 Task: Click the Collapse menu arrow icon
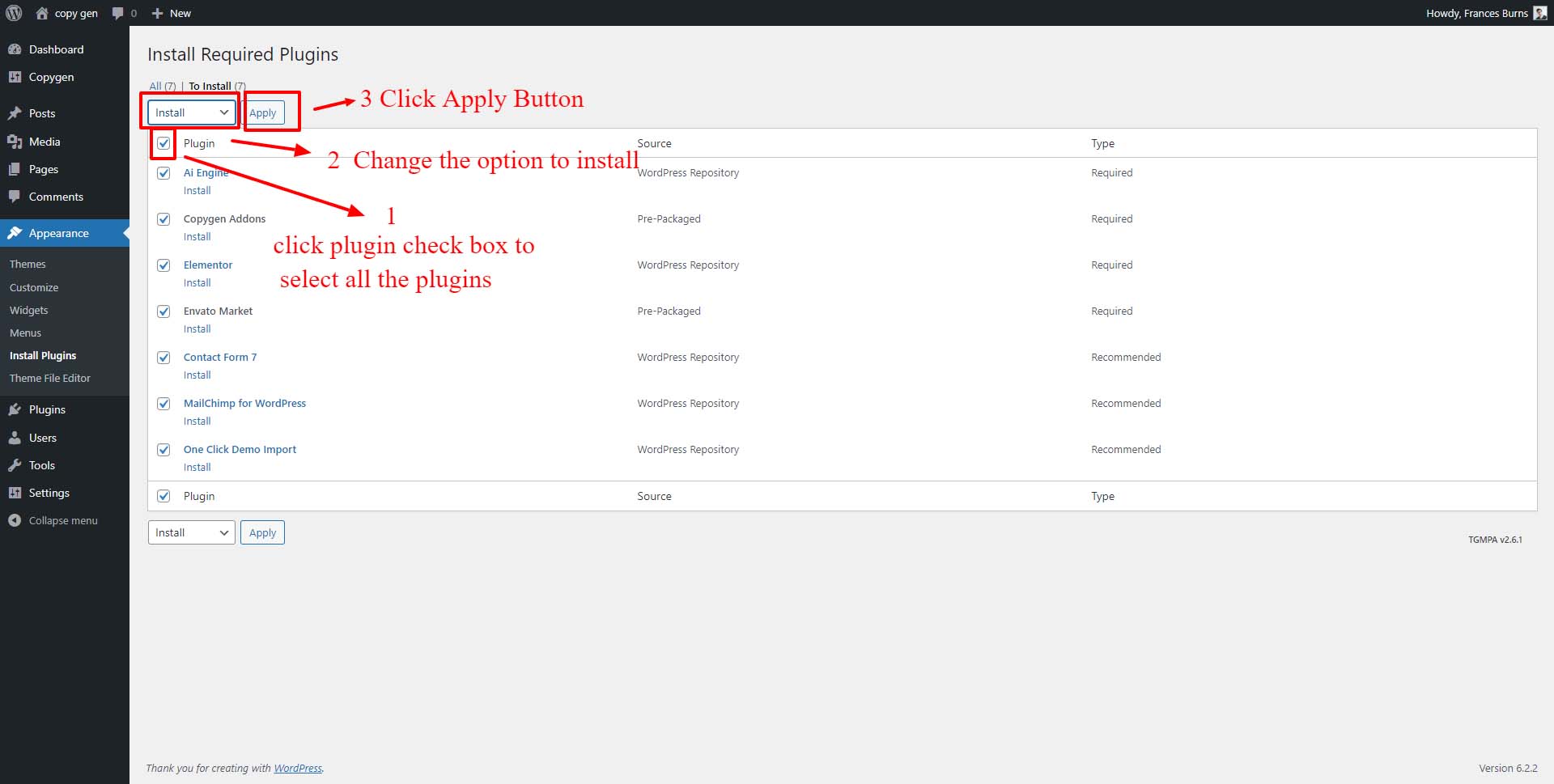(15, 520)
